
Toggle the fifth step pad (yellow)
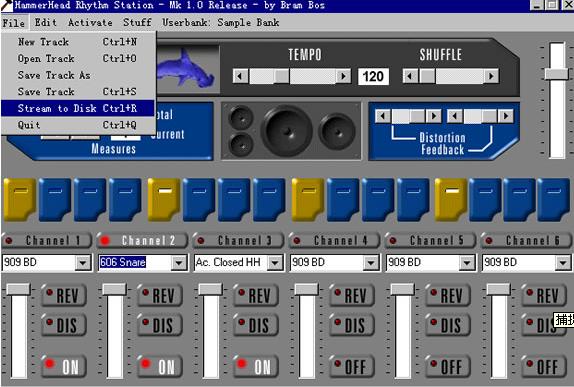[164, 200]
